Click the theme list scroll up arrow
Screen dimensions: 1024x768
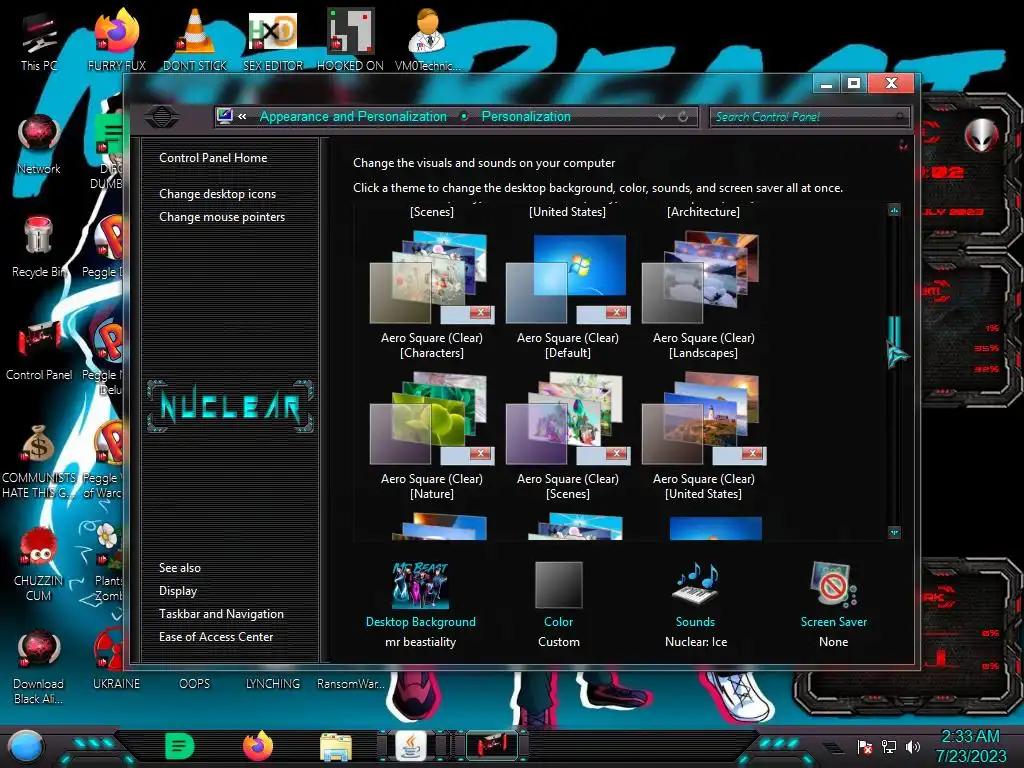click(x=894, y=210)
